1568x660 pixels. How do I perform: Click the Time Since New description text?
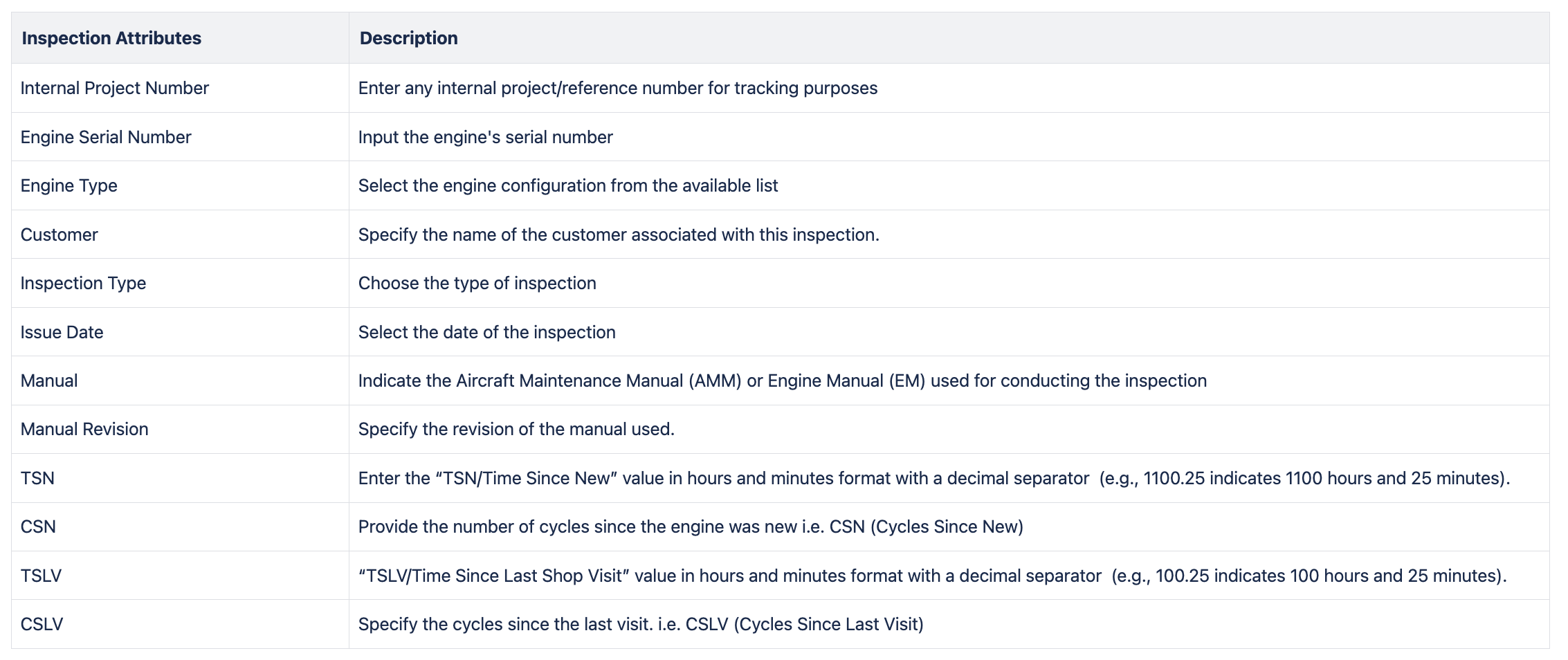[933, 478]
